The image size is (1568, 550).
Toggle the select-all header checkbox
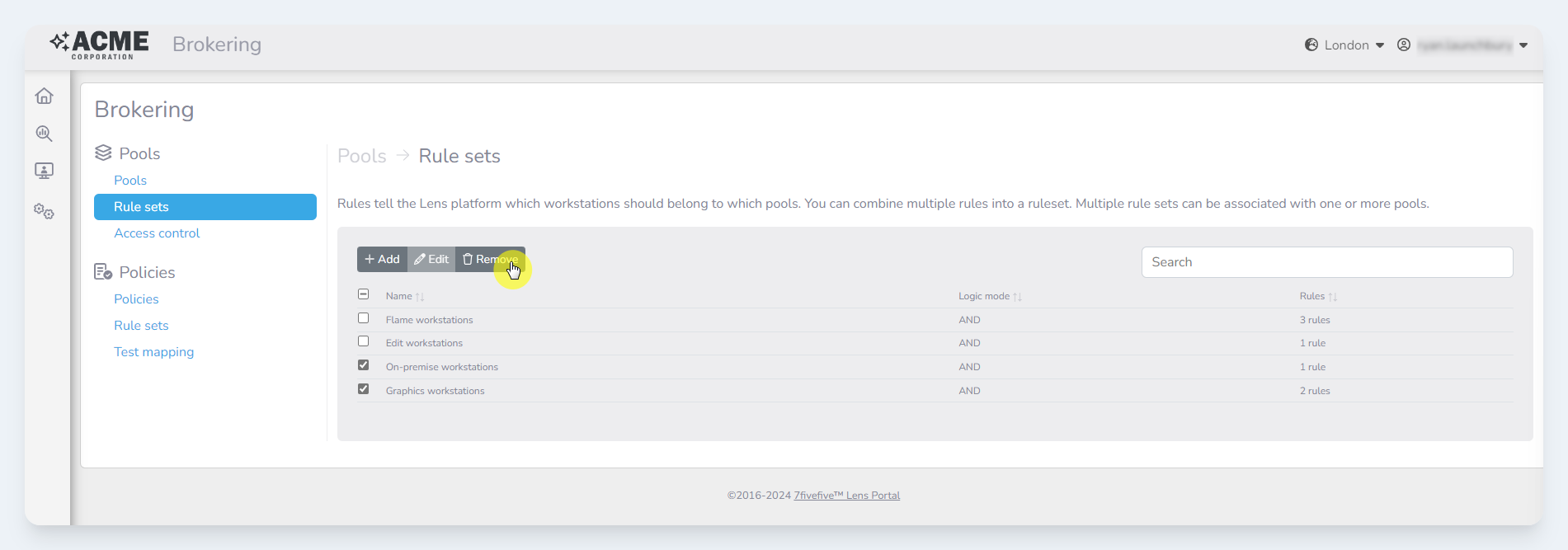363,294
